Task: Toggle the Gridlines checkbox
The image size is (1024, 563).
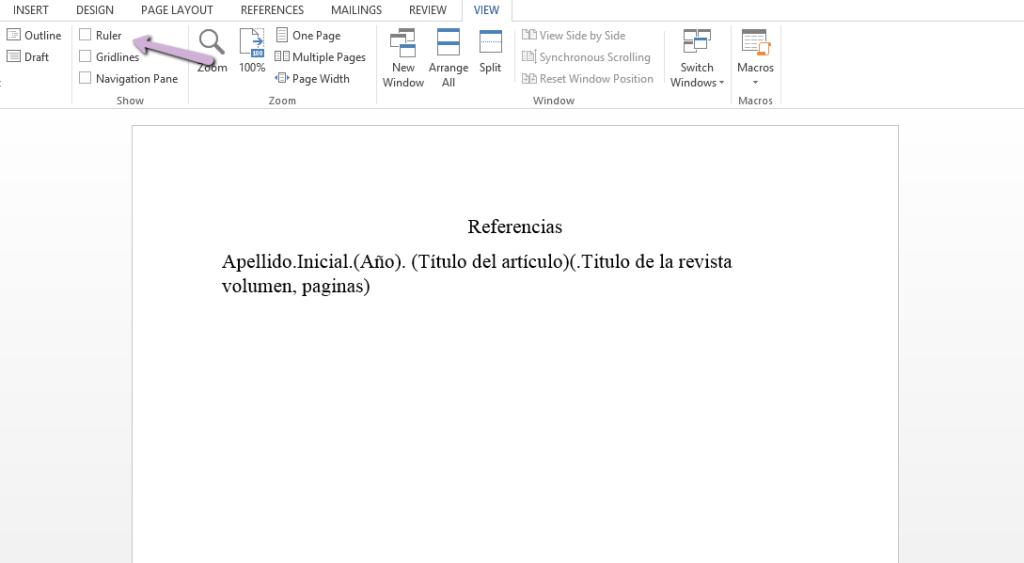Action: click(x=86, y=57)
